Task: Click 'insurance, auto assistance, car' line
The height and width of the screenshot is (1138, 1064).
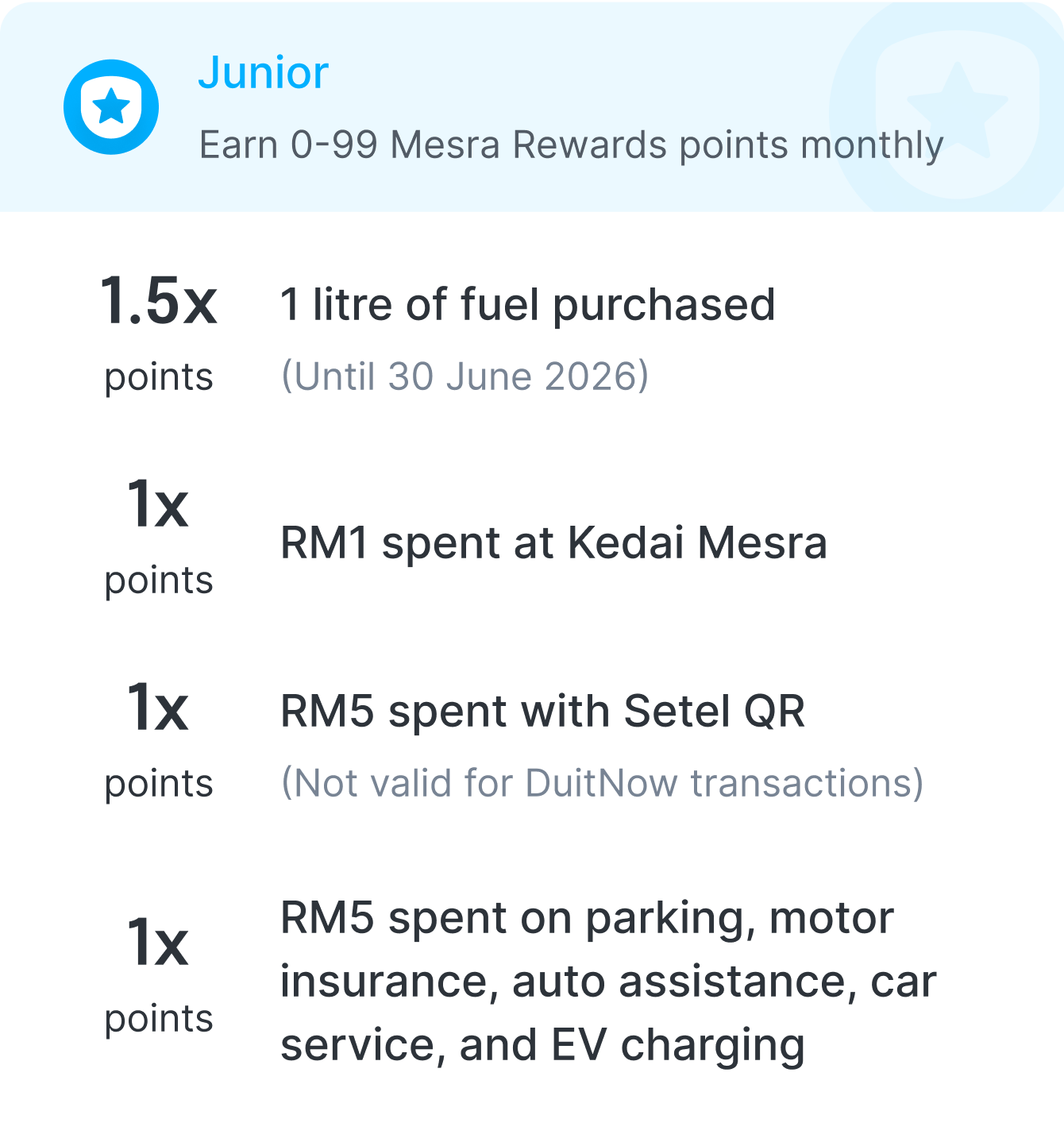Action: (x=609, y=982)
